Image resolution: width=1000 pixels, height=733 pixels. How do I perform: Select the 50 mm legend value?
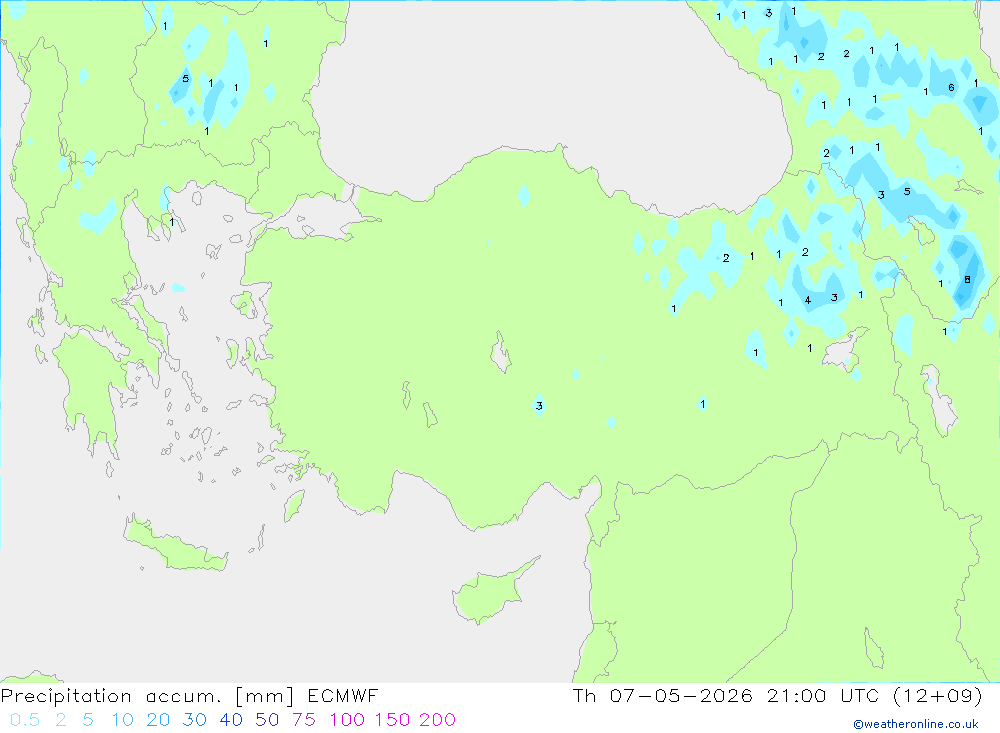click(267, 720)
